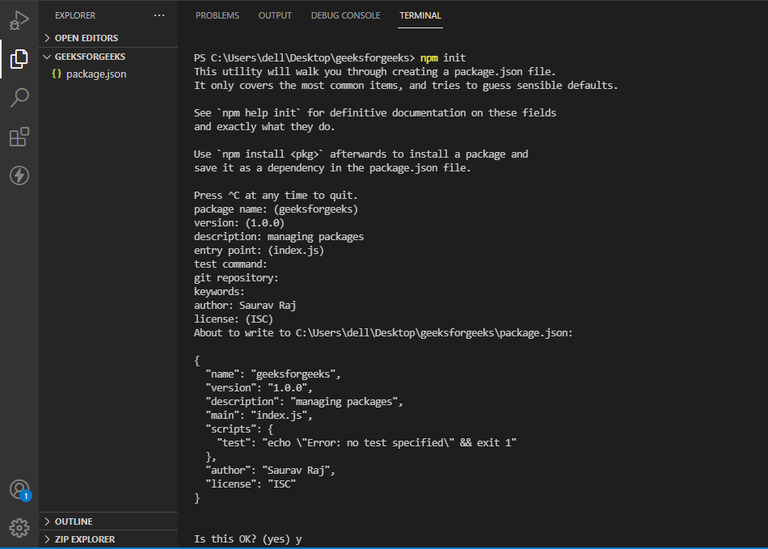
Task: Click the 'author: Saurav Raj' terminal line
Action: 245,305
